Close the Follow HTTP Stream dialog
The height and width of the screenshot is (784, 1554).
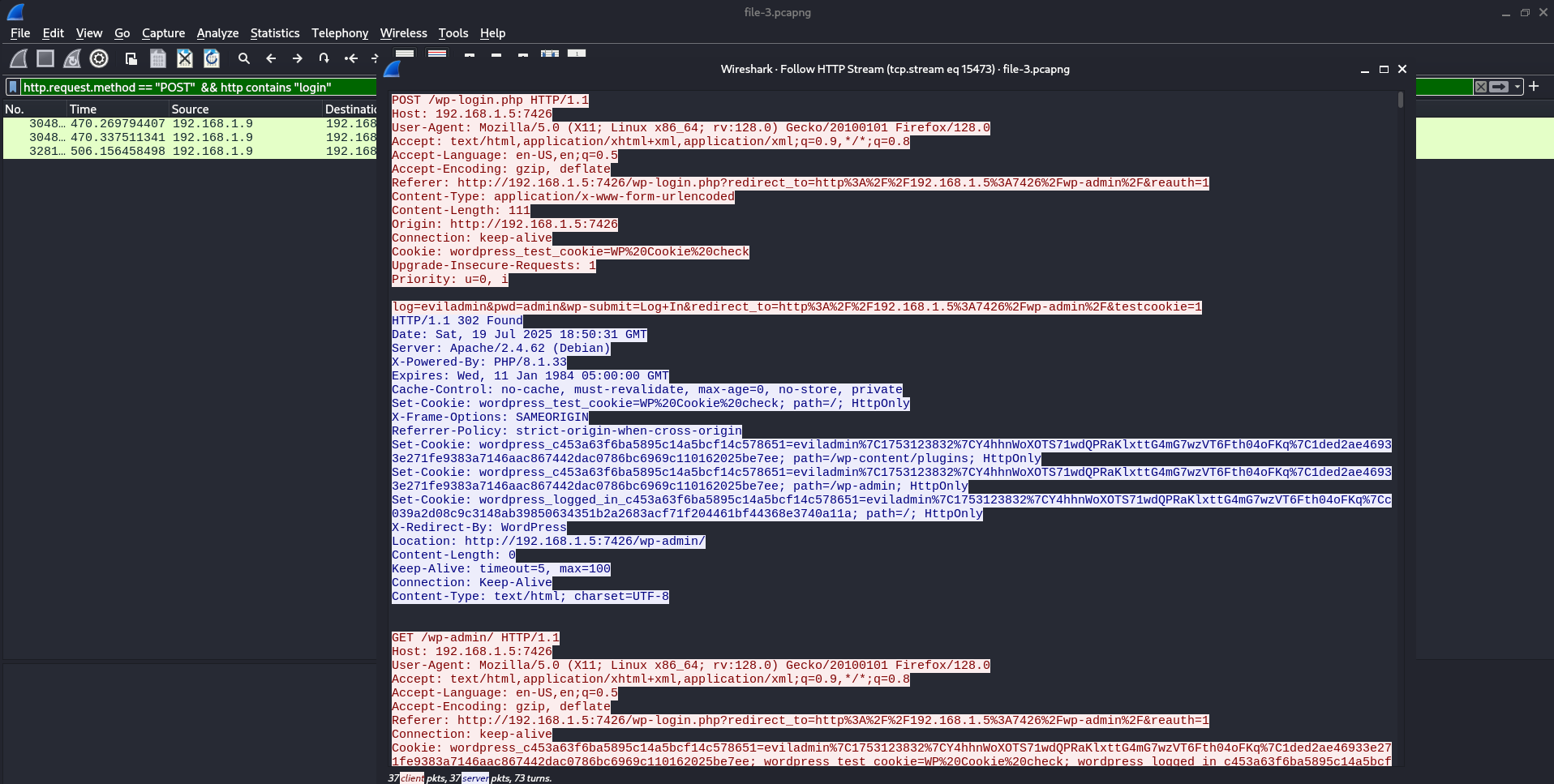[1402, 69]
